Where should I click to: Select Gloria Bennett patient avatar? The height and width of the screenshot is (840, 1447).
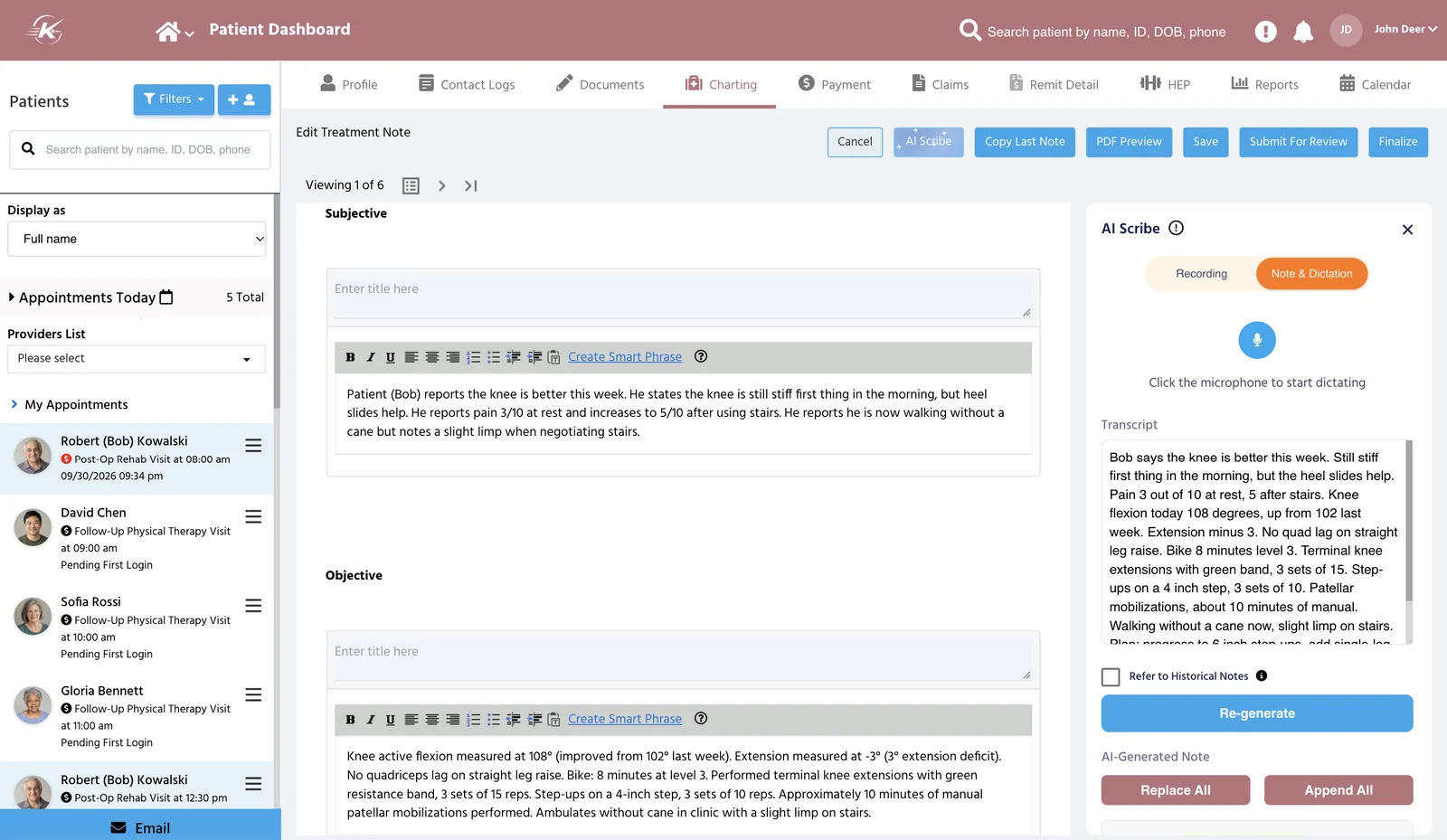point(33,705)
